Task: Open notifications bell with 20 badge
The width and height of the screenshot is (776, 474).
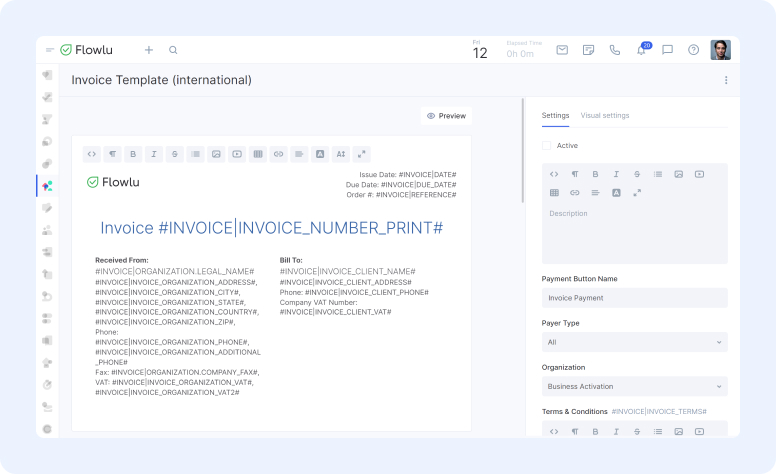Action: coord(642,50)
